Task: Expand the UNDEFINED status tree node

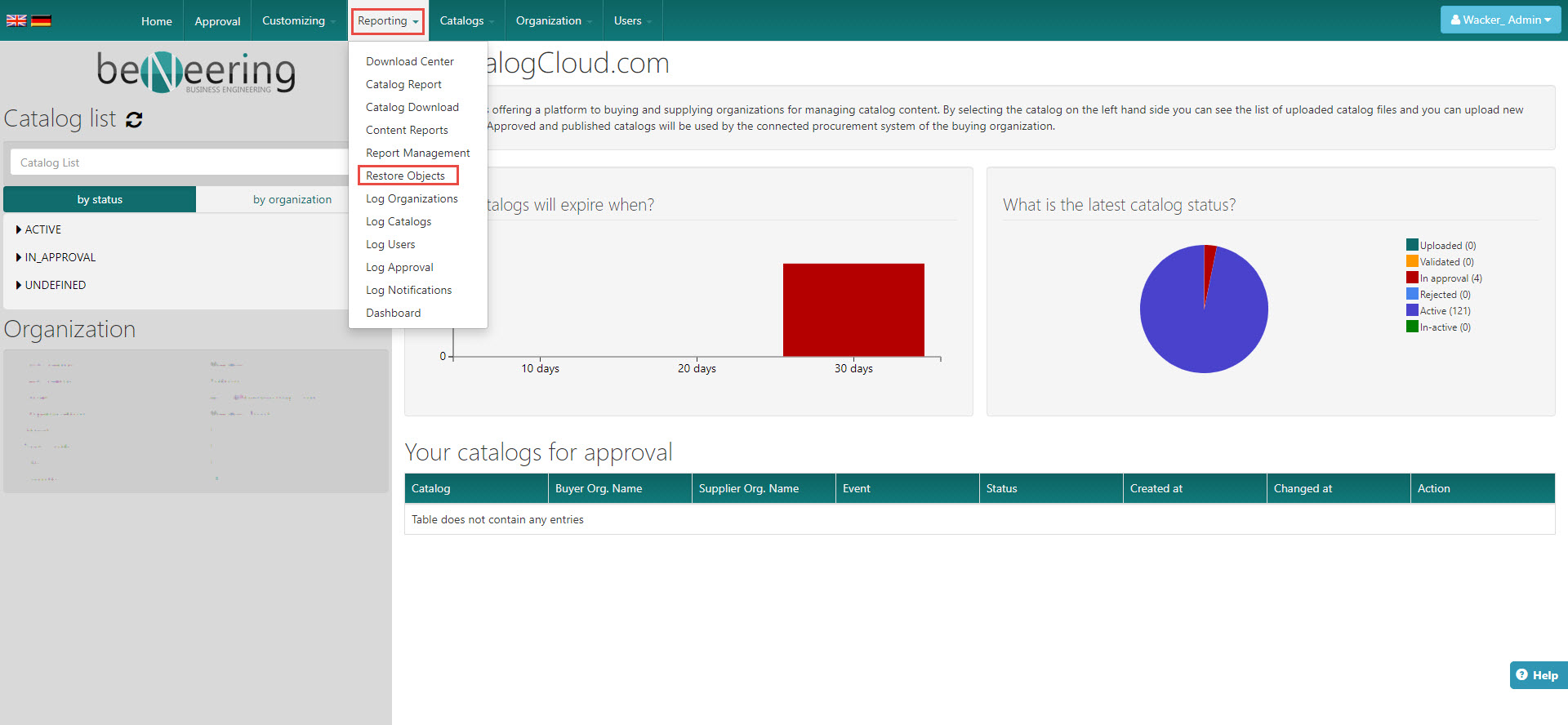Action: [19, 285]
